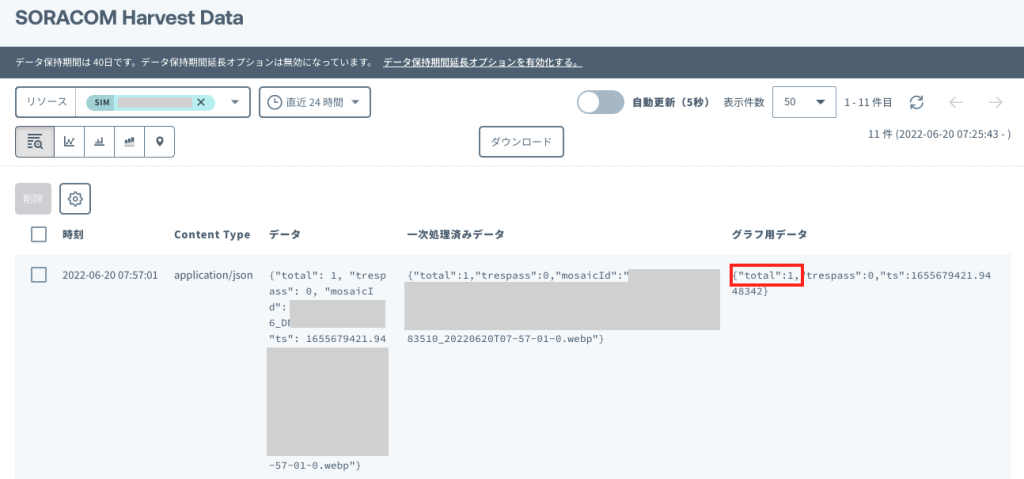The image size is (1024, 479).
Task: Click the 11 件 (2022-06-20 07:25:43 - ) text
Action: pyautogui.click(x=939, y=134)
